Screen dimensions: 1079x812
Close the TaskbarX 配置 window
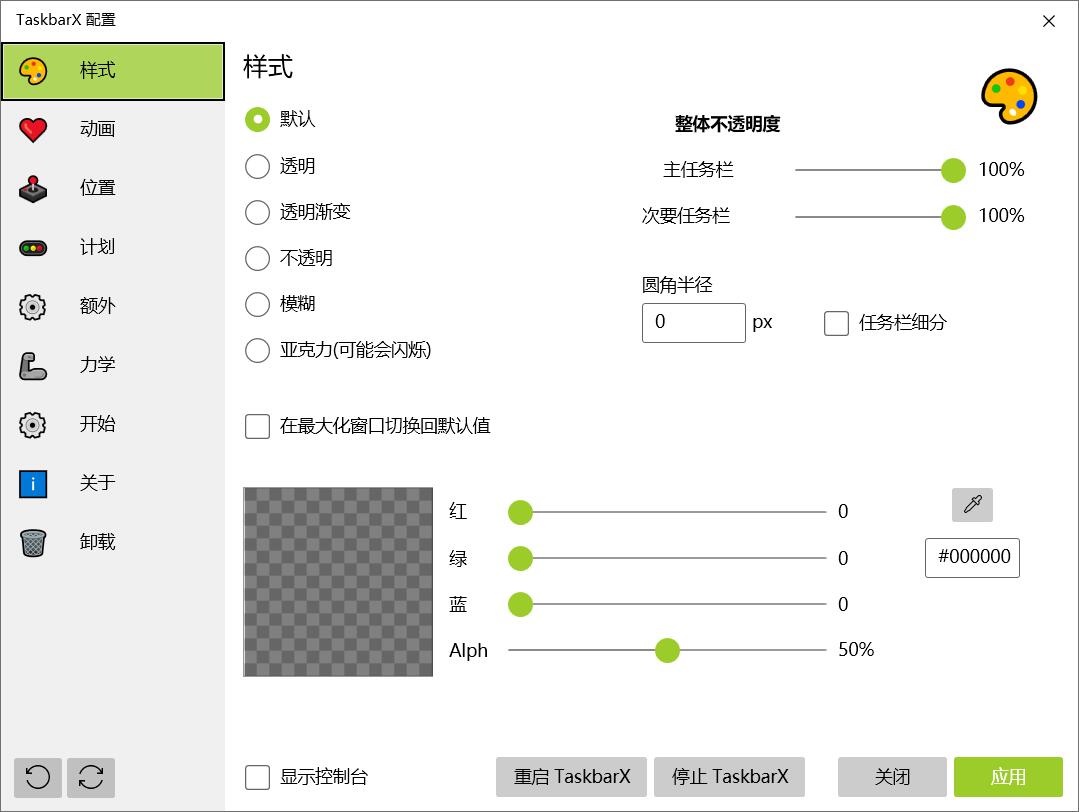[x=1049, y=21]
